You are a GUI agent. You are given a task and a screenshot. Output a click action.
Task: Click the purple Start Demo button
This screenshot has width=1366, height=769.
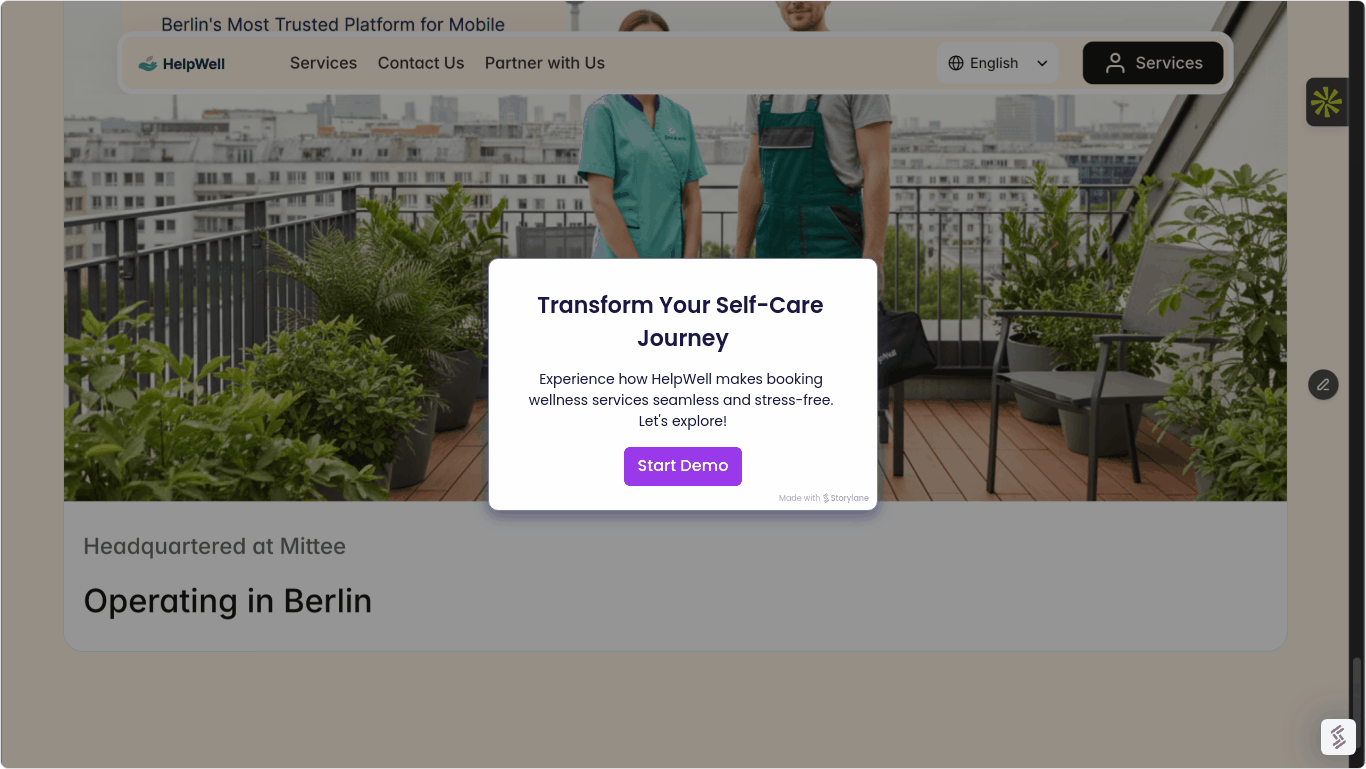click(683, 466)
